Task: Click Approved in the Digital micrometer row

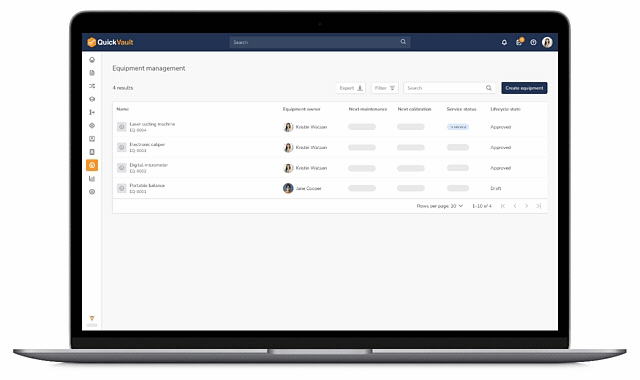Action: (x=500, y=168)
